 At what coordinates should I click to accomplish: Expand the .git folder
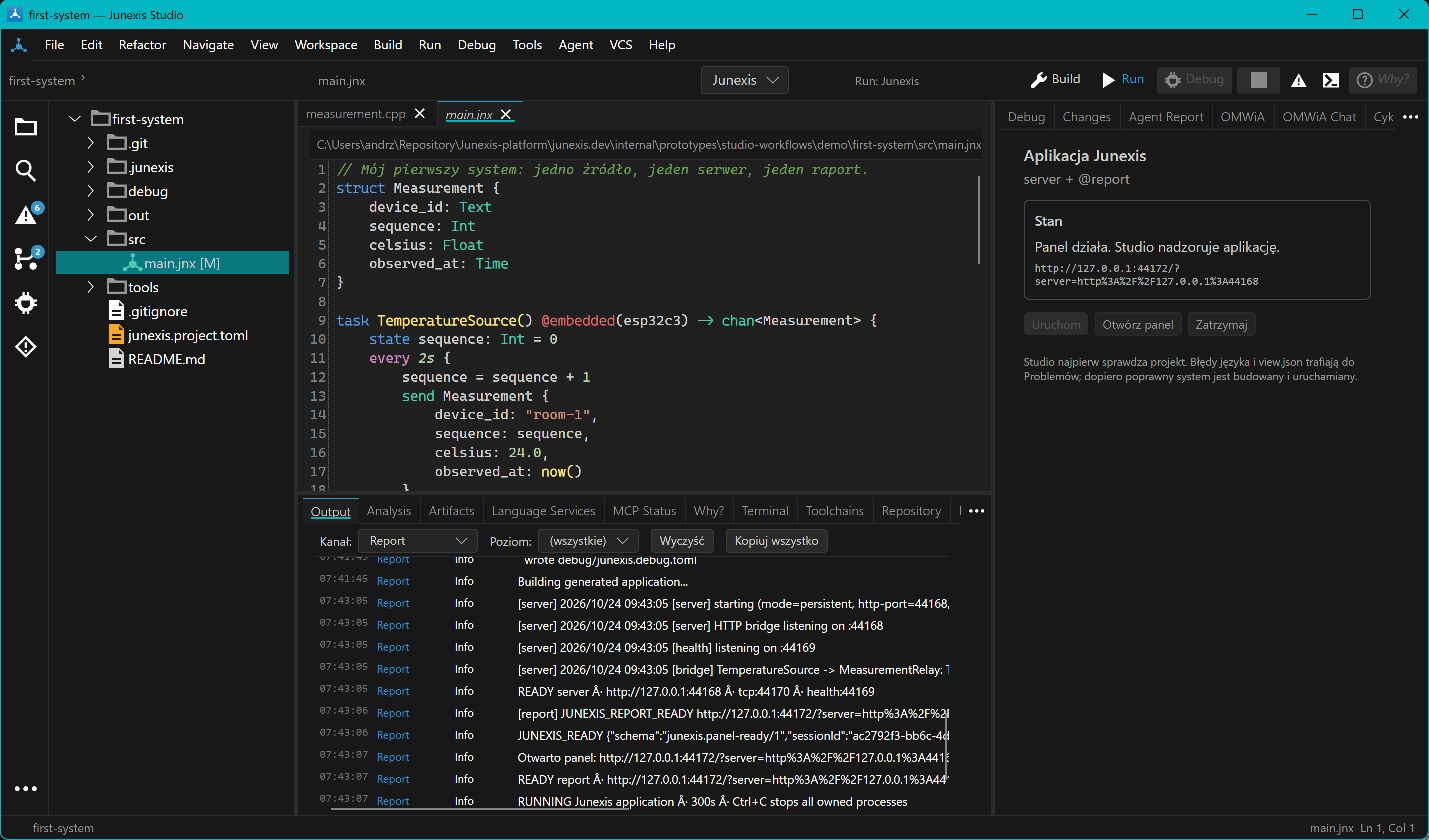pyautogui.click(x=91, y=143)
